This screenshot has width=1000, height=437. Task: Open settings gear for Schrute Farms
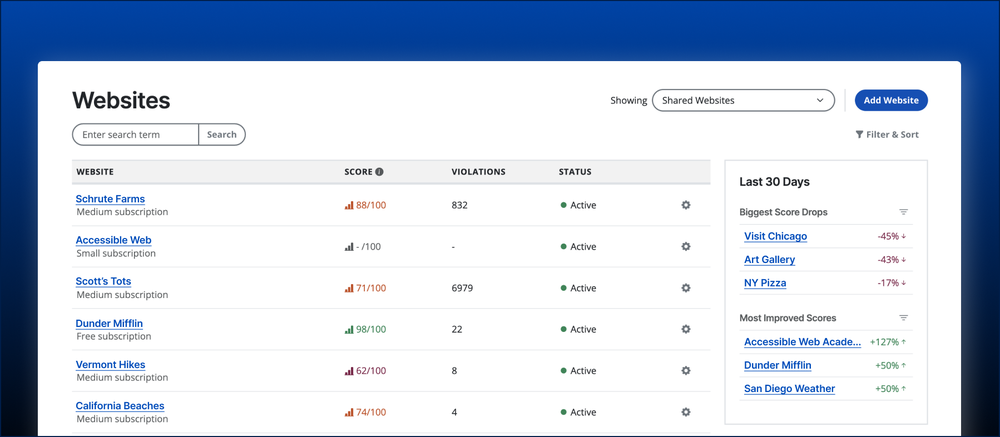686,205
